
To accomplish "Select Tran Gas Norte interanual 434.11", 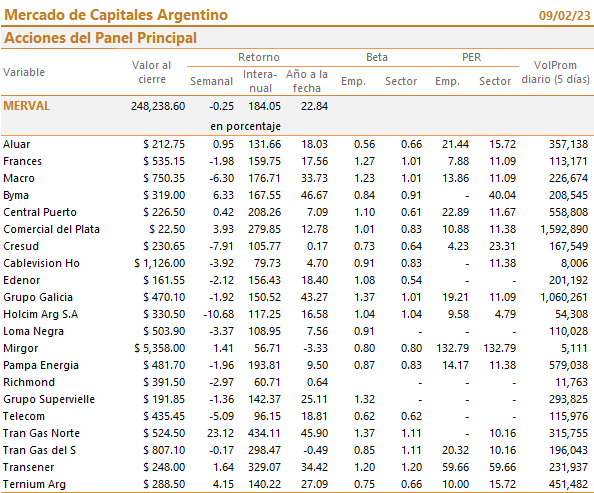I will (x=264, y=433).
